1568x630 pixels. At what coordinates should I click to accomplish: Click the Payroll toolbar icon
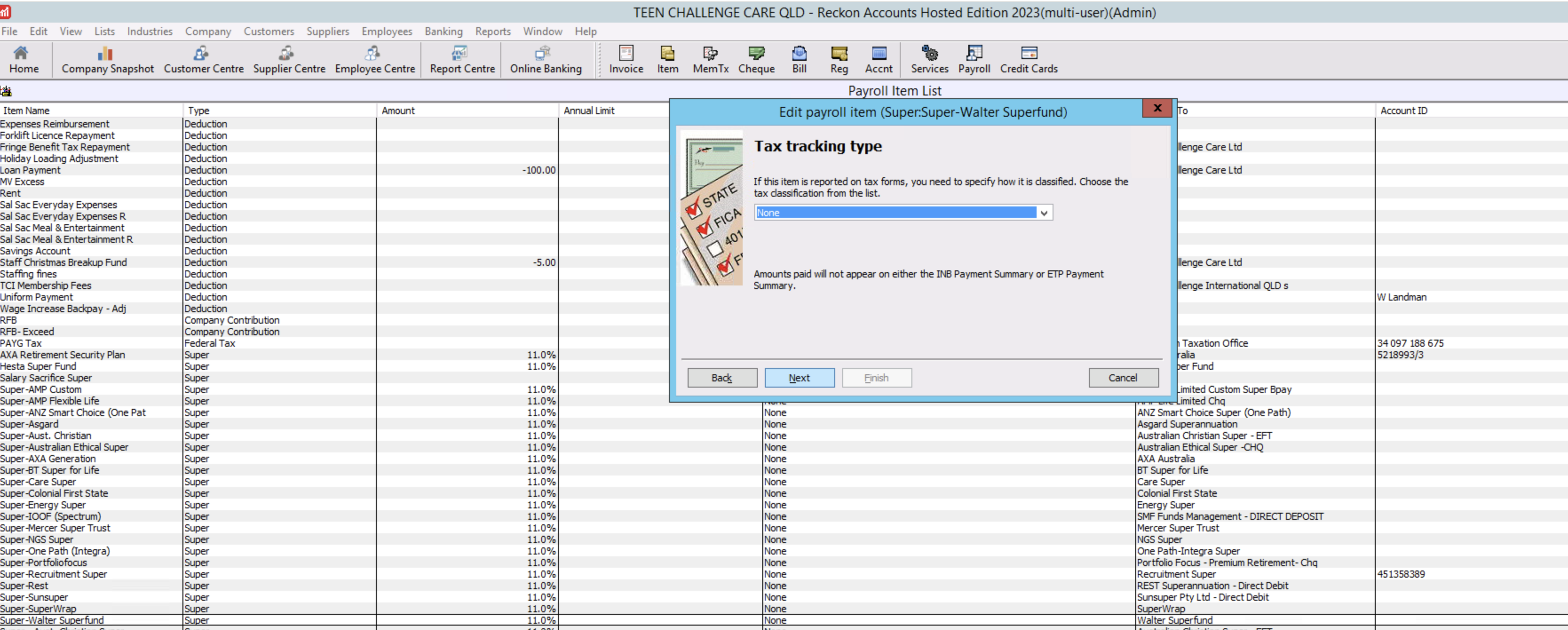click(x=973, y=59)
